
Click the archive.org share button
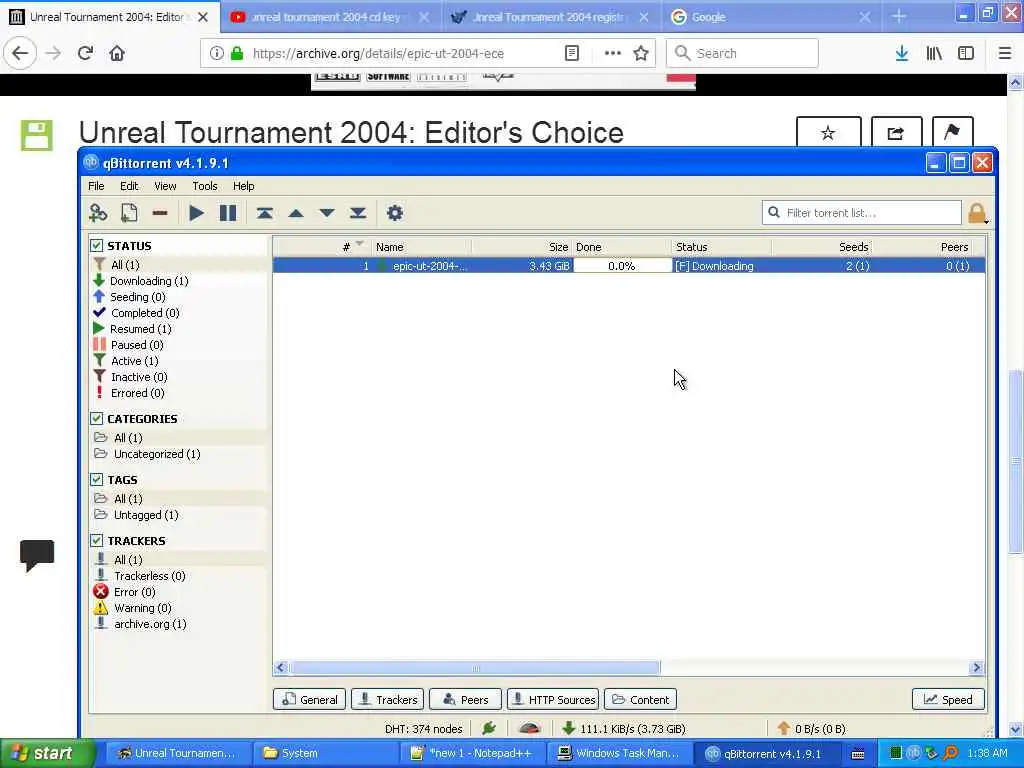(896, 133)
